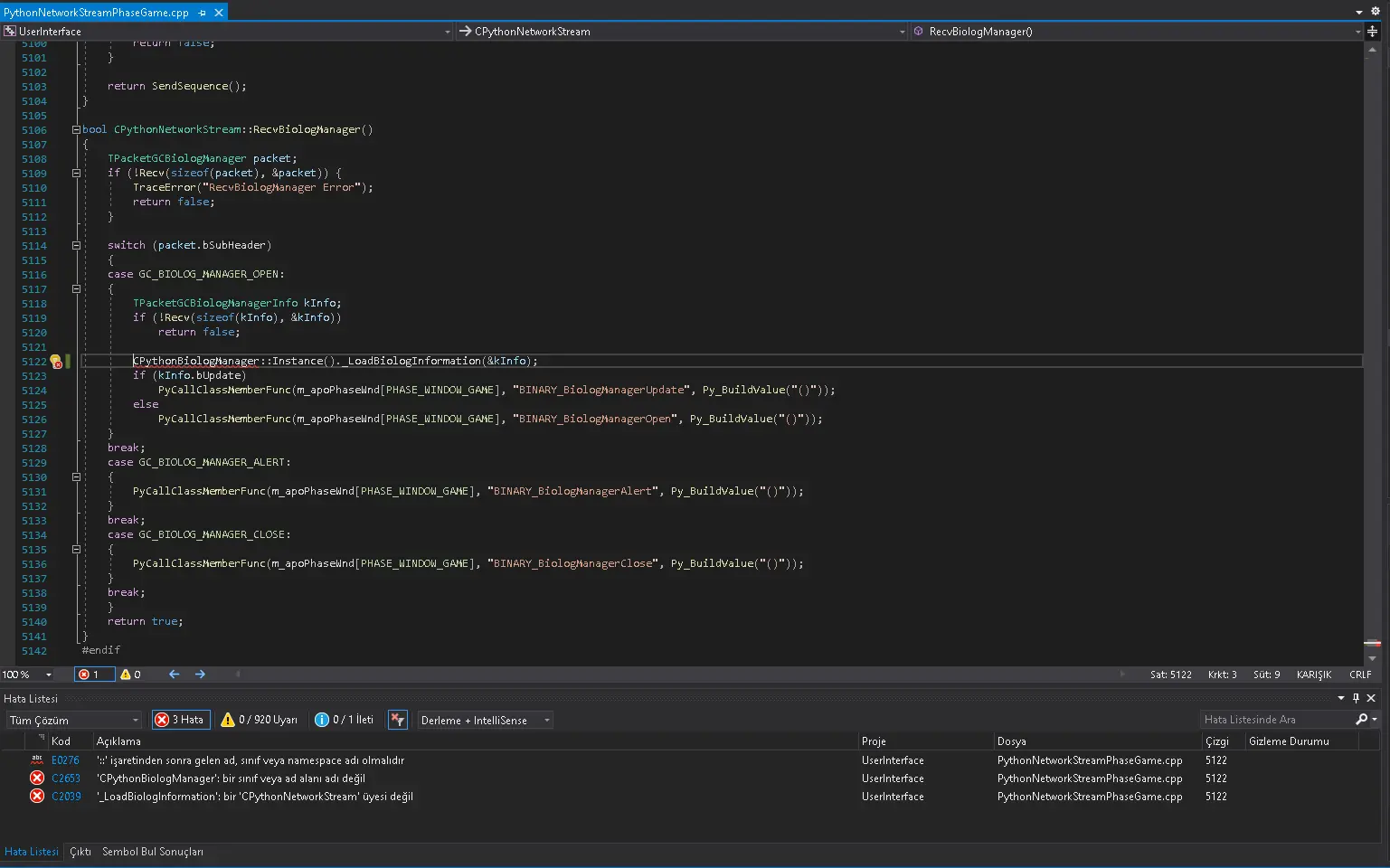Click the Krkt: 3 character indicator
The height and width of the screenshot is (868, 1390).
pos(1222,675)
